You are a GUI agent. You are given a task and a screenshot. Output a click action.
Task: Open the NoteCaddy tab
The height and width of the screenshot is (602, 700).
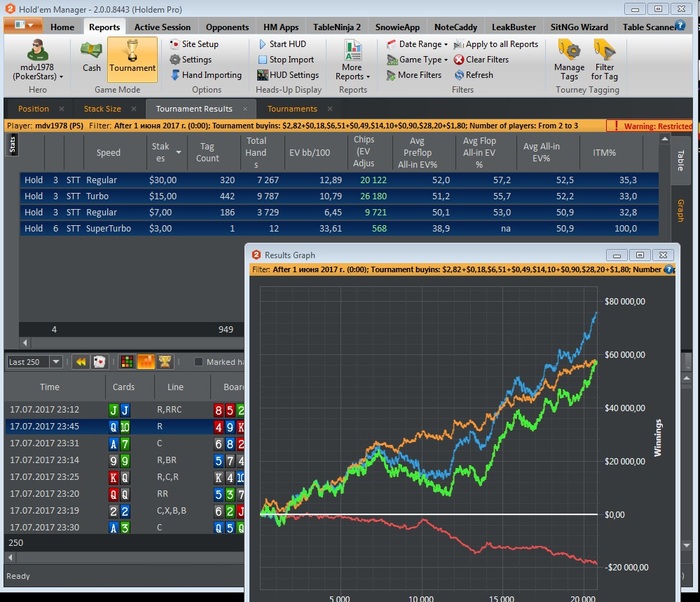(x=455, y=27)
